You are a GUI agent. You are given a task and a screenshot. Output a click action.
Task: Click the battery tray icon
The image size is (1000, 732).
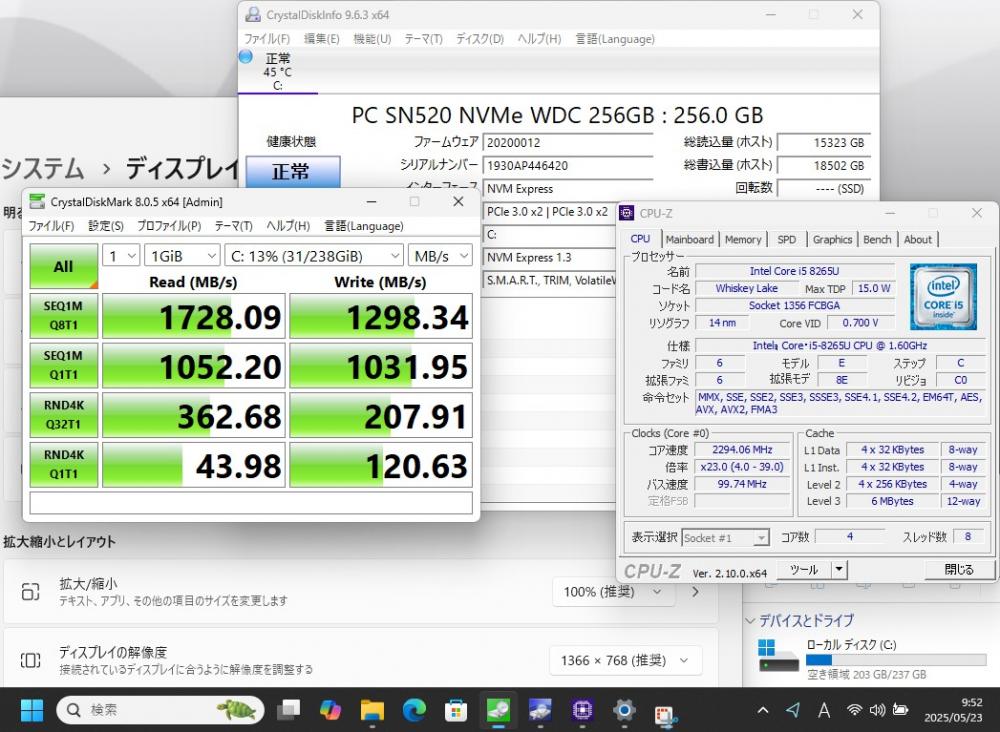tap(900, 710)
